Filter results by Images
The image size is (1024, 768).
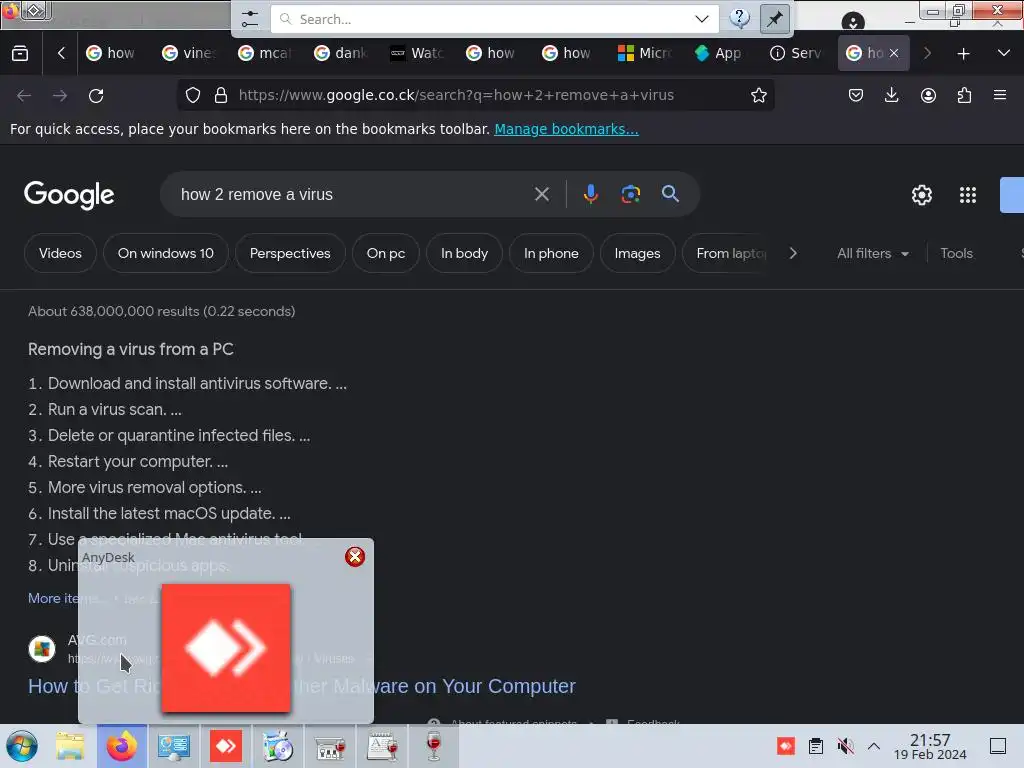(637, 253)
